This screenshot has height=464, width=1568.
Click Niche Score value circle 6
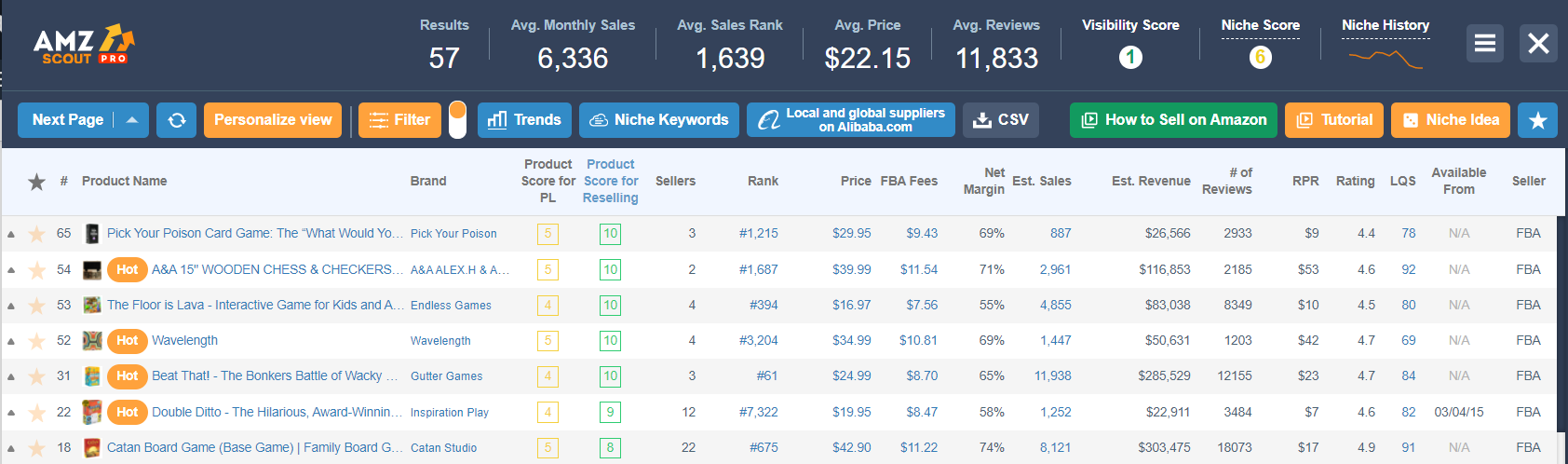click(1260, 58)
